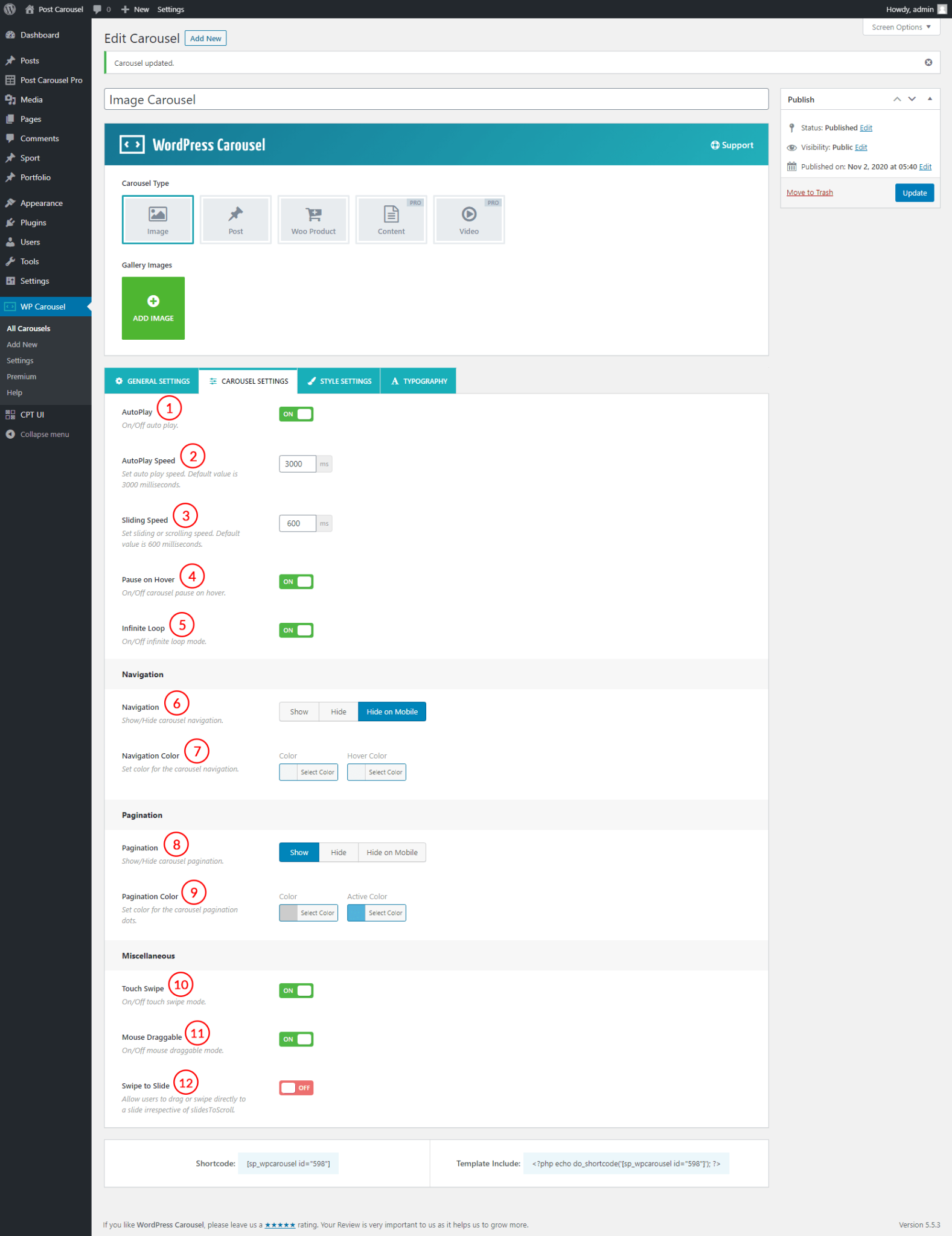
Task: Collapse the Publish panel with triangle toggle
Action: pyautogui.click(x=930, y=99)
